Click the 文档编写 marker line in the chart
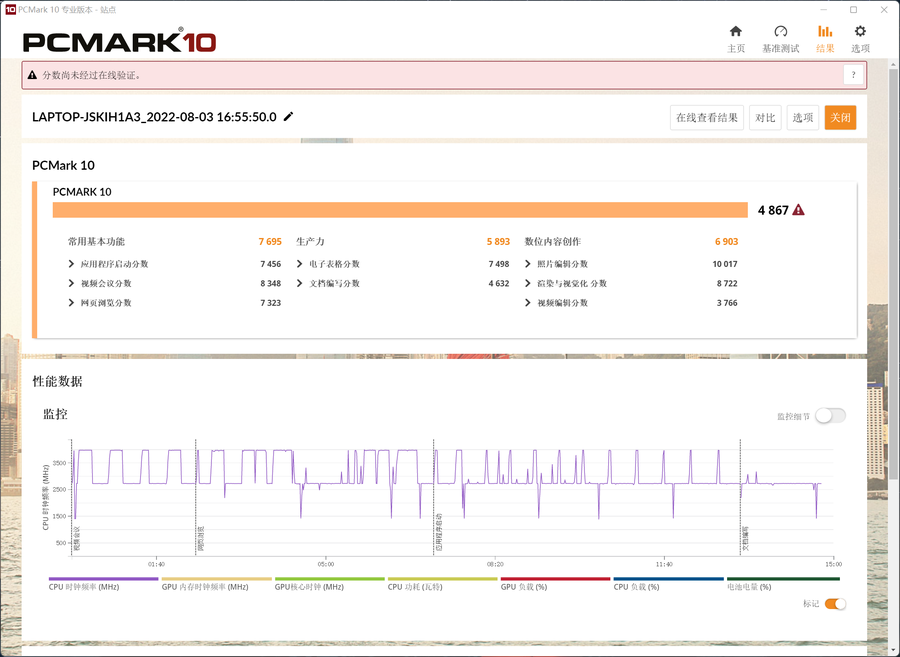This screenshot has height=657, width=900. (x=740, y=497)
